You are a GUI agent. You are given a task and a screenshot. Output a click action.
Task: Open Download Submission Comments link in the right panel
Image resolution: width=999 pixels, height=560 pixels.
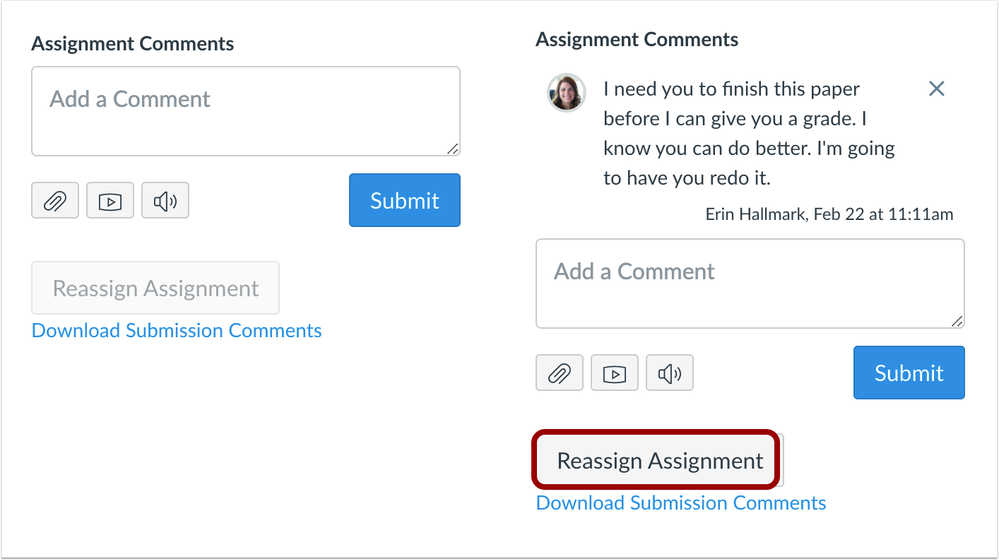(681, 503)
